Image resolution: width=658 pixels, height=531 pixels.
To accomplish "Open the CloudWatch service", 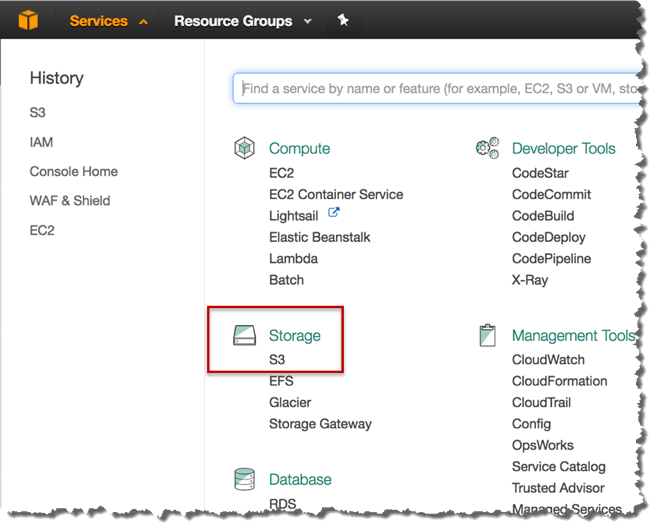I will pos(548,360).
